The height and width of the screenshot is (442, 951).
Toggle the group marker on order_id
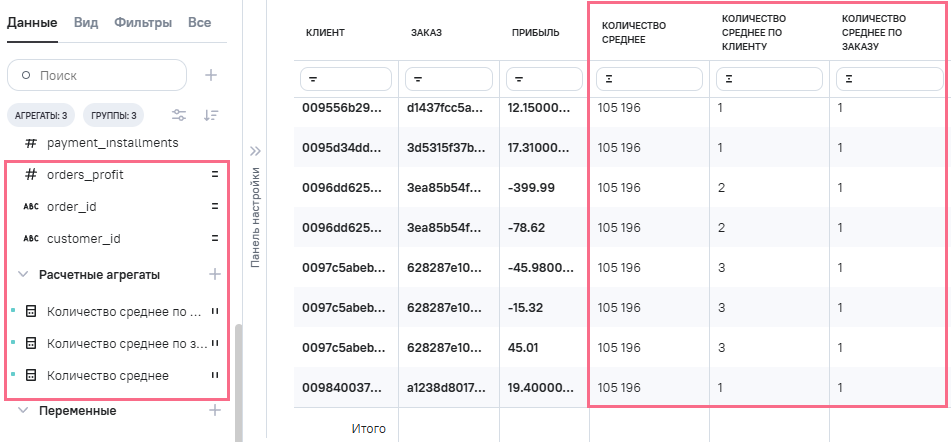[214, 206]
